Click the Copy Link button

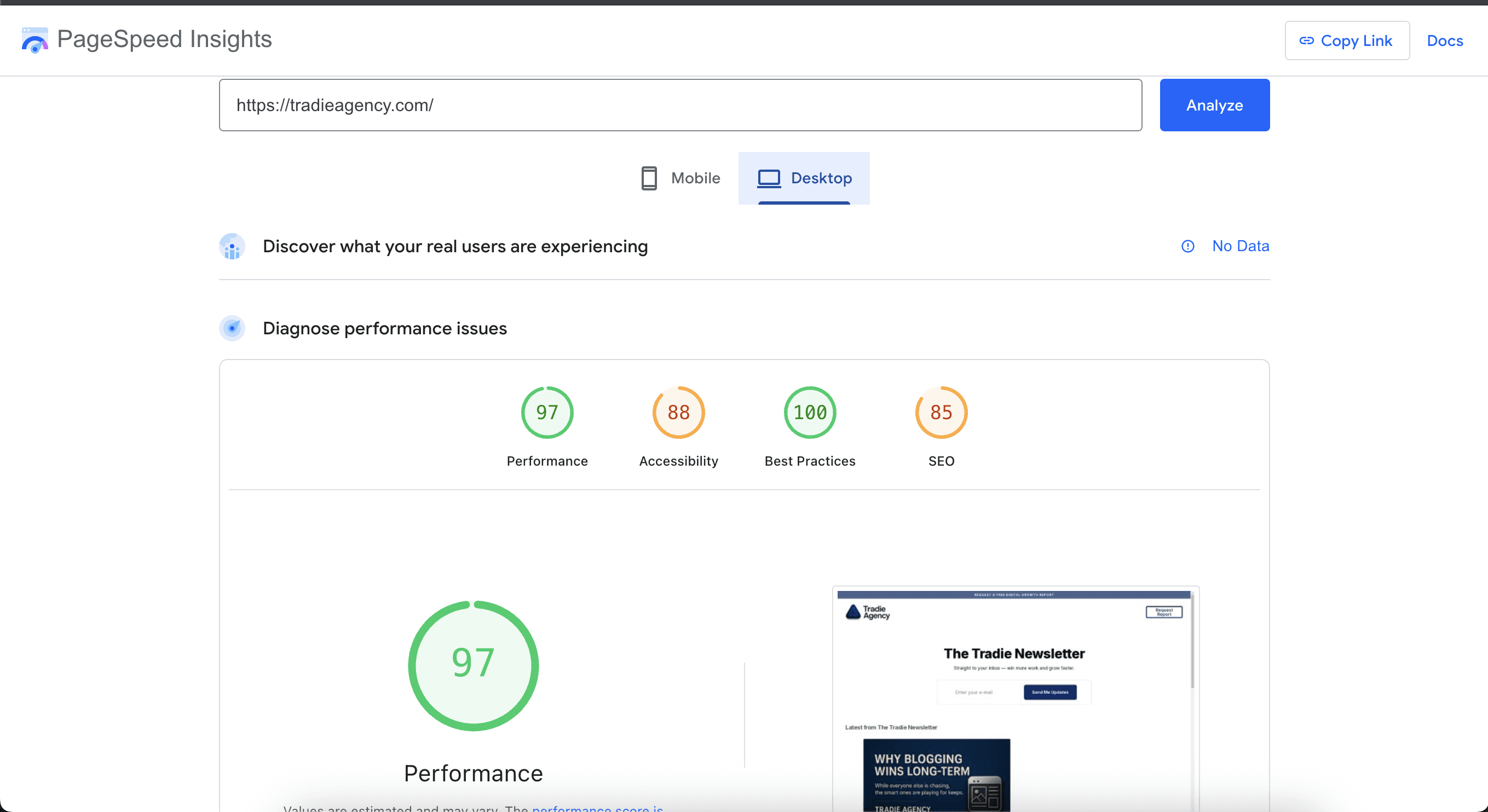point(1346,40)
